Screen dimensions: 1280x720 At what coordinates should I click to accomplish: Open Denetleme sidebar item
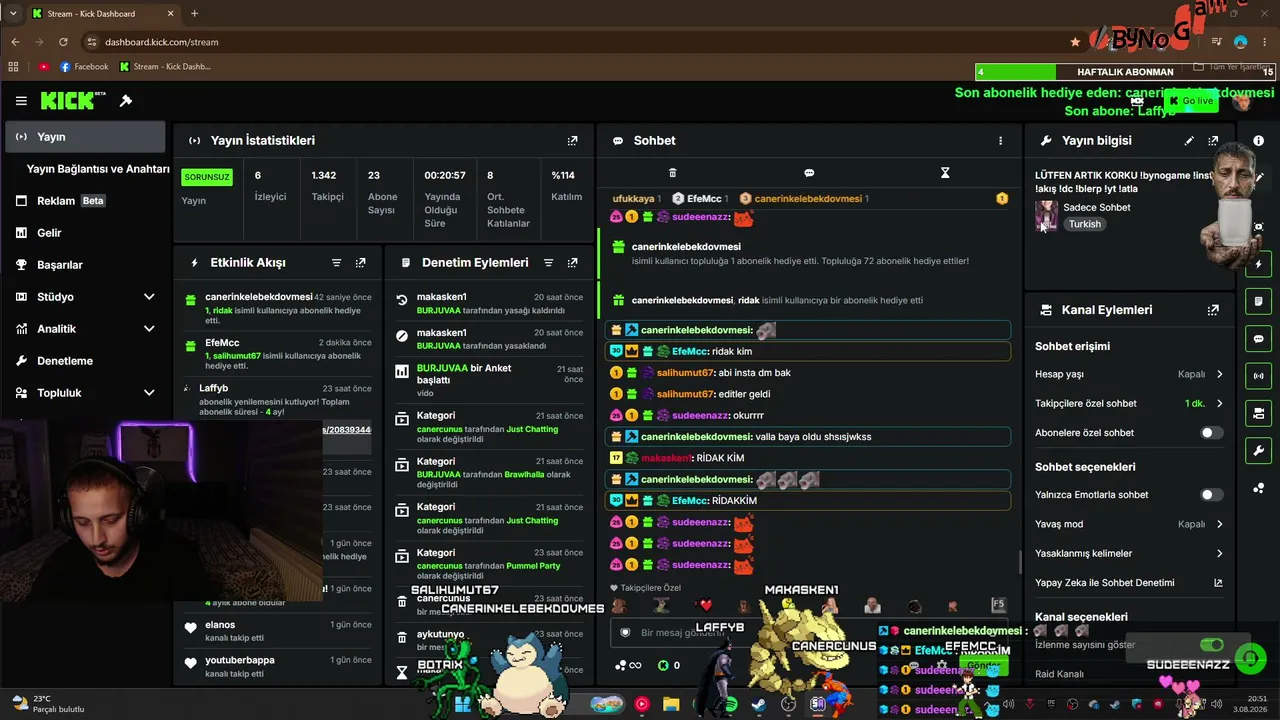84,361
